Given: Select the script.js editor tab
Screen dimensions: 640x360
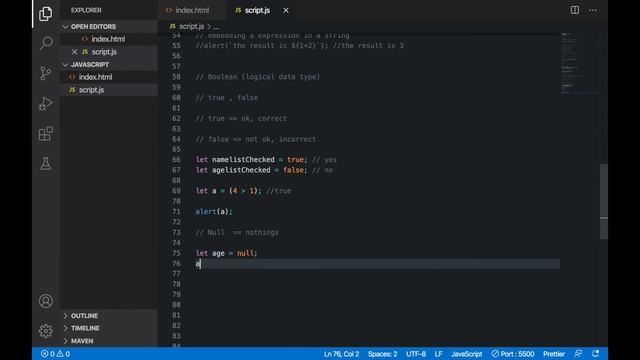Looking at the screenshot, I should point(257,10).
